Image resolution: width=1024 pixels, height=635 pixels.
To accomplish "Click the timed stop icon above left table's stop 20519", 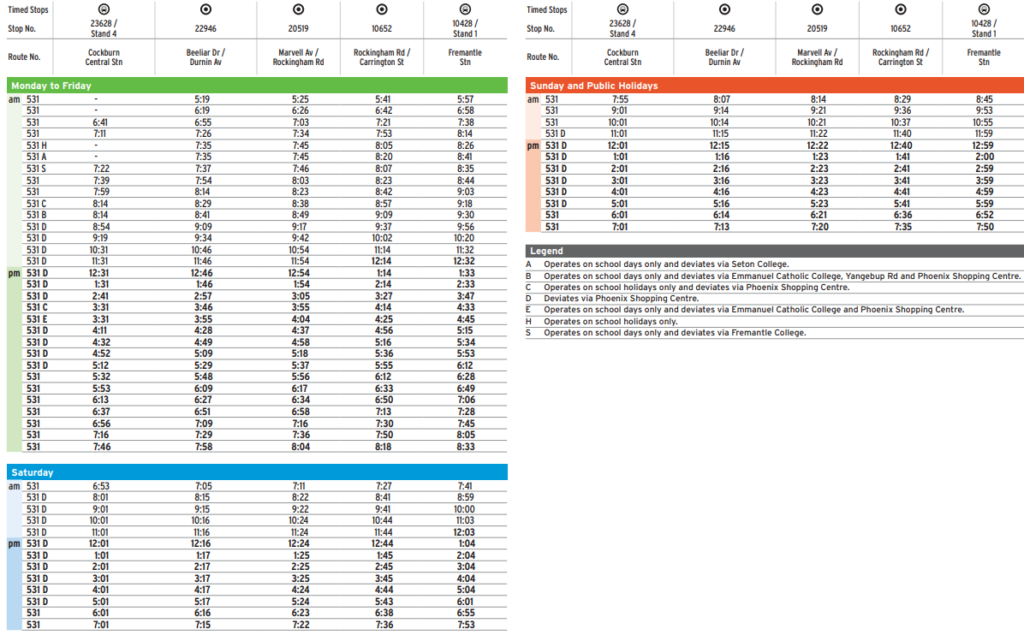I will [x=300, y=9].
